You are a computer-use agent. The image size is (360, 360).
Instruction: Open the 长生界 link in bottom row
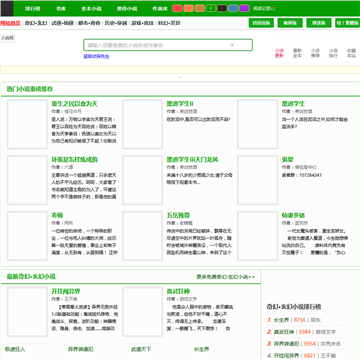point(201,349)
